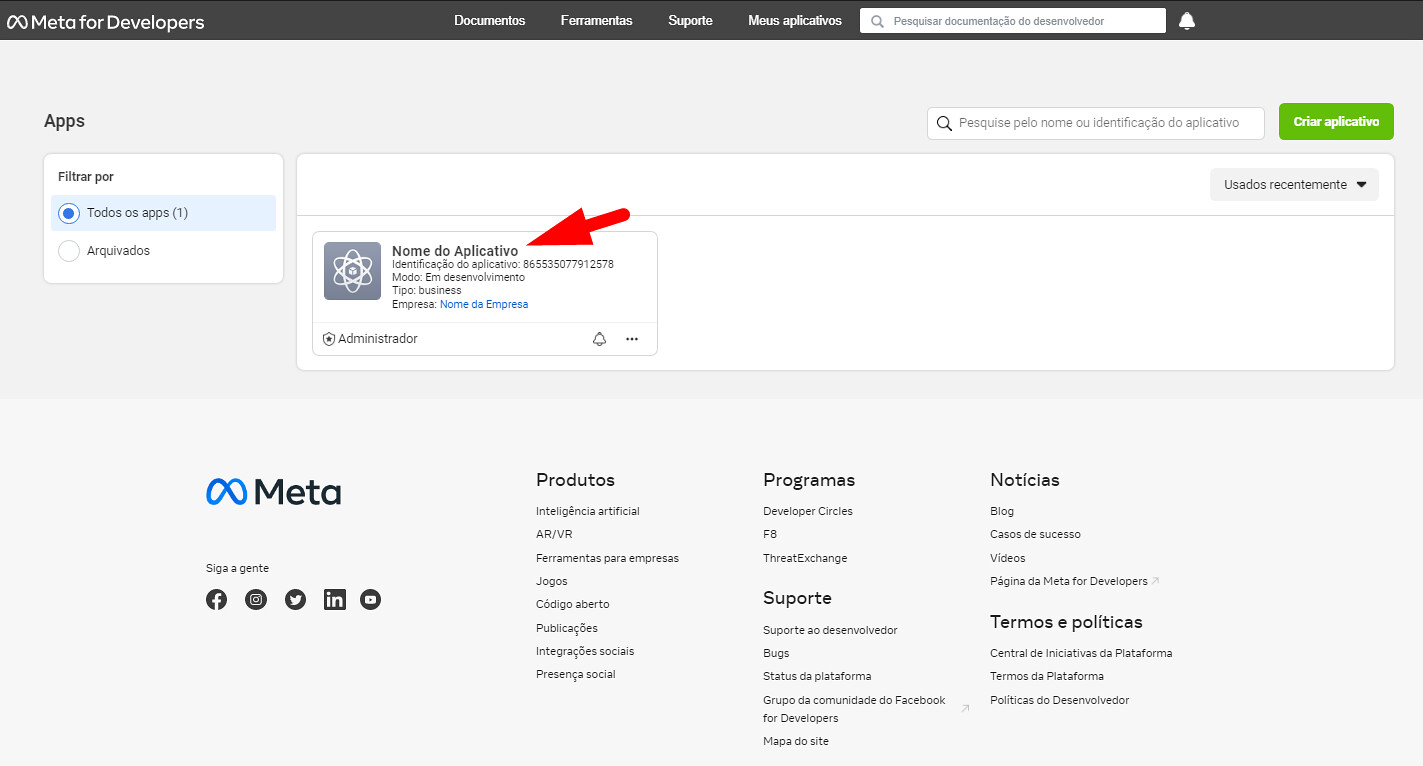This screenshot has width=1423, height=766.
Task: Click the app card's notification bell icon
Action: (599, 339)
